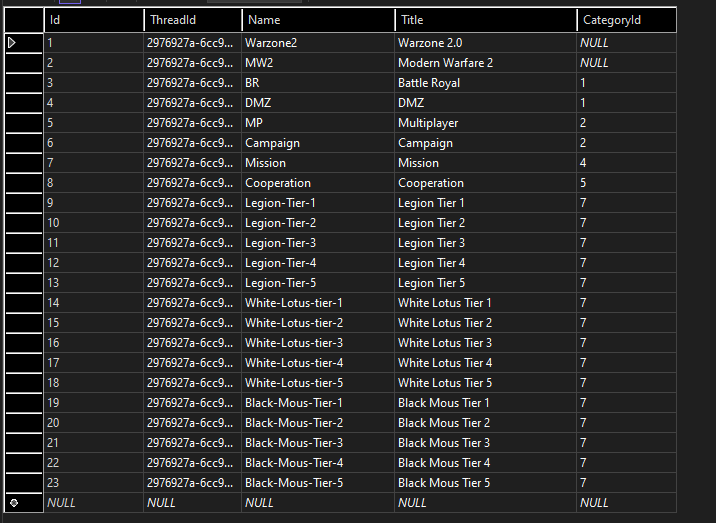The height and width of the screenshot is (523, 716).
Task: Click the Id cell with value 23
Action: click(x=94, y=483)
